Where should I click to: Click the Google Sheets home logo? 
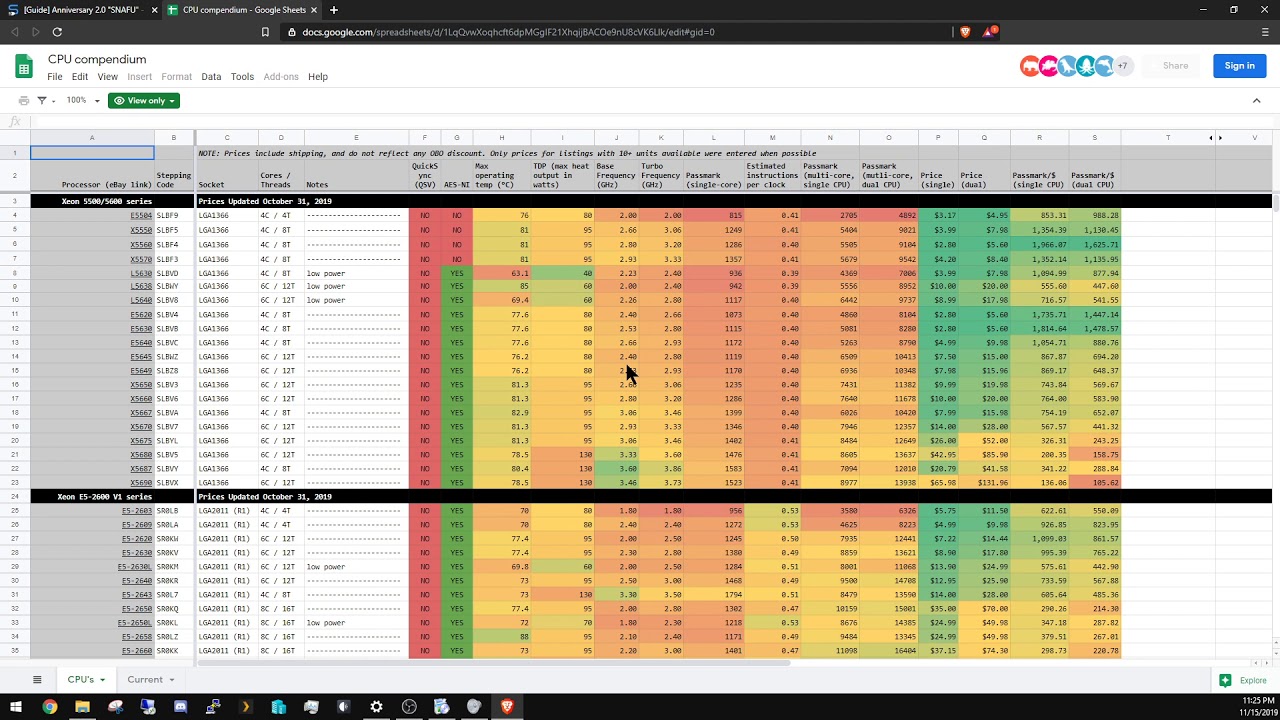[24, 67]
